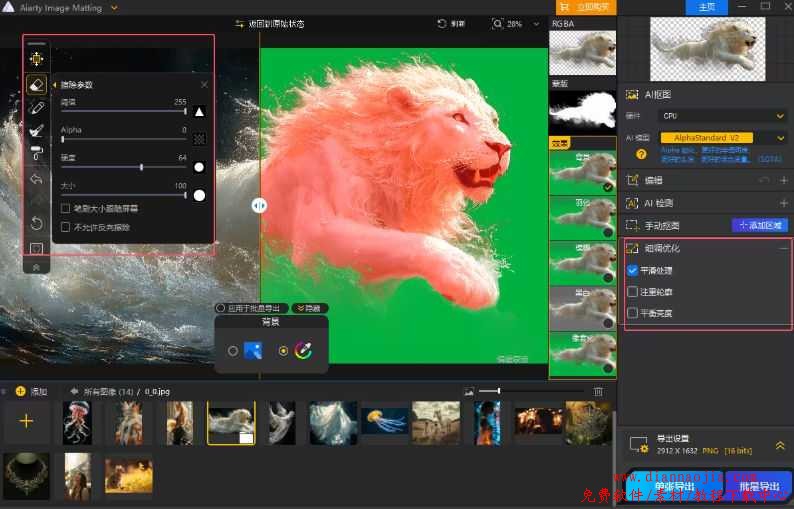The width and height of the screenshot is (794, 509).
Task: Select the Brush tool below the eraser
Action: click(36, 107)
